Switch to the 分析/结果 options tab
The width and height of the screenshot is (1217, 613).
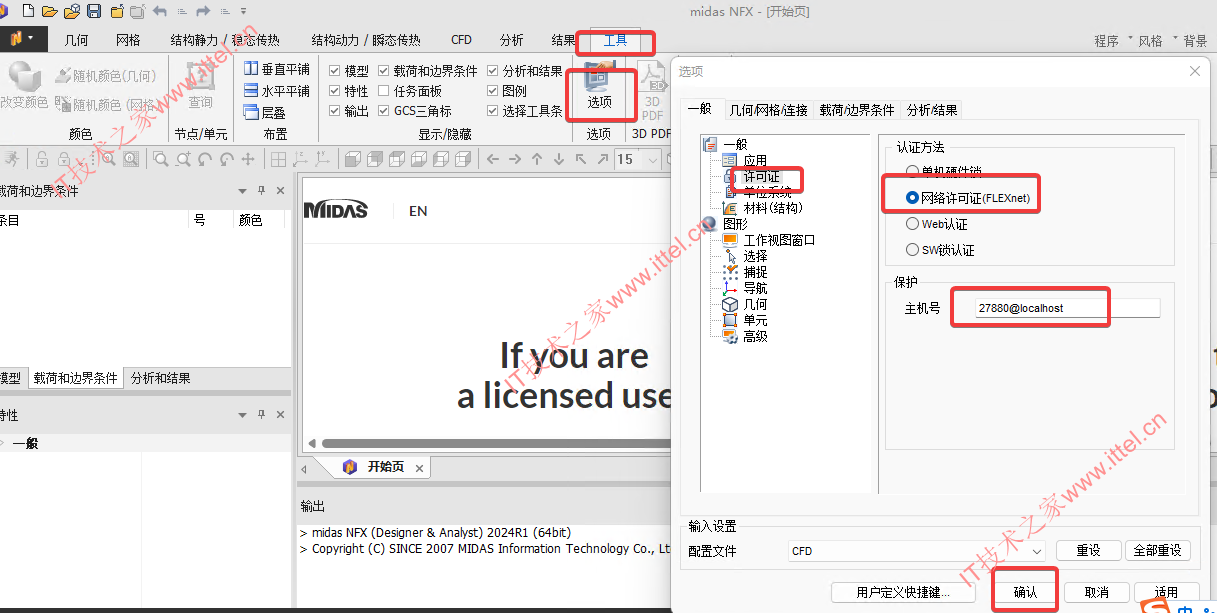[932, 110]
